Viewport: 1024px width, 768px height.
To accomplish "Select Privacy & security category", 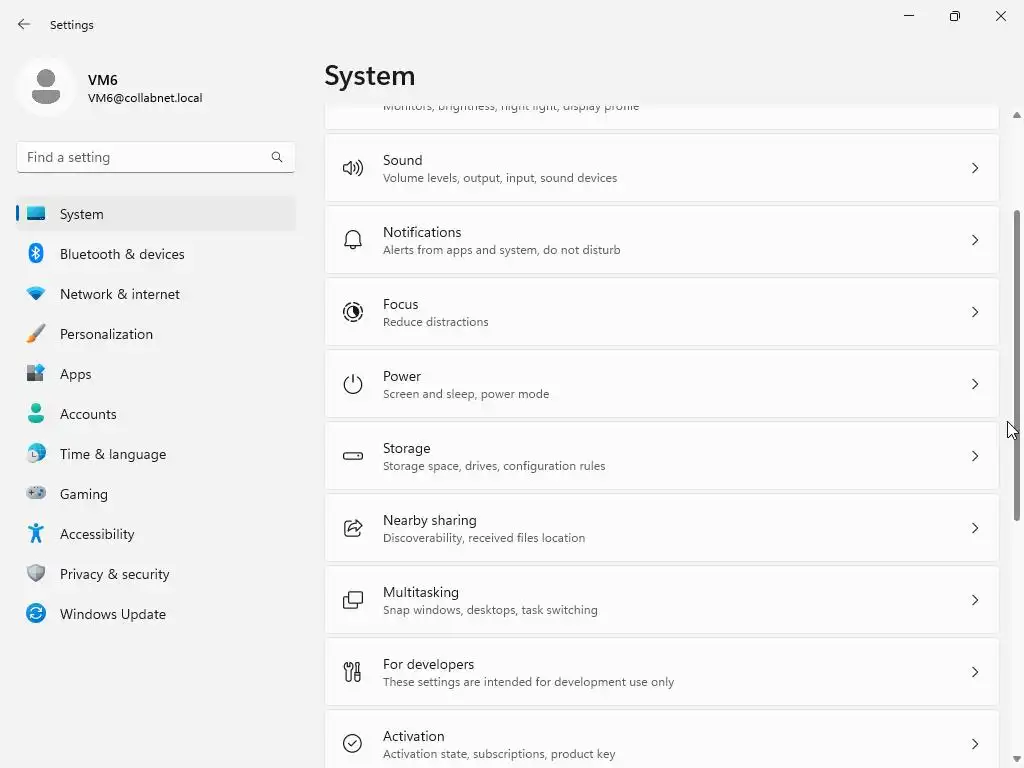I will click(114, 574).
